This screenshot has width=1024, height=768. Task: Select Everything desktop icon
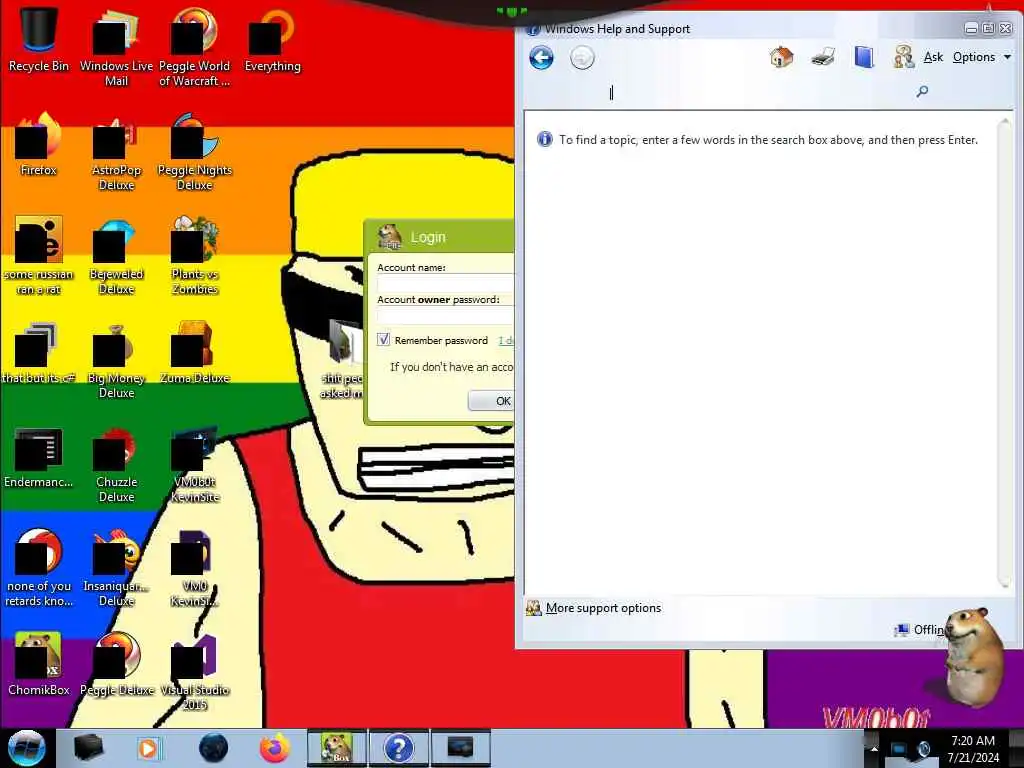point(272,39)
